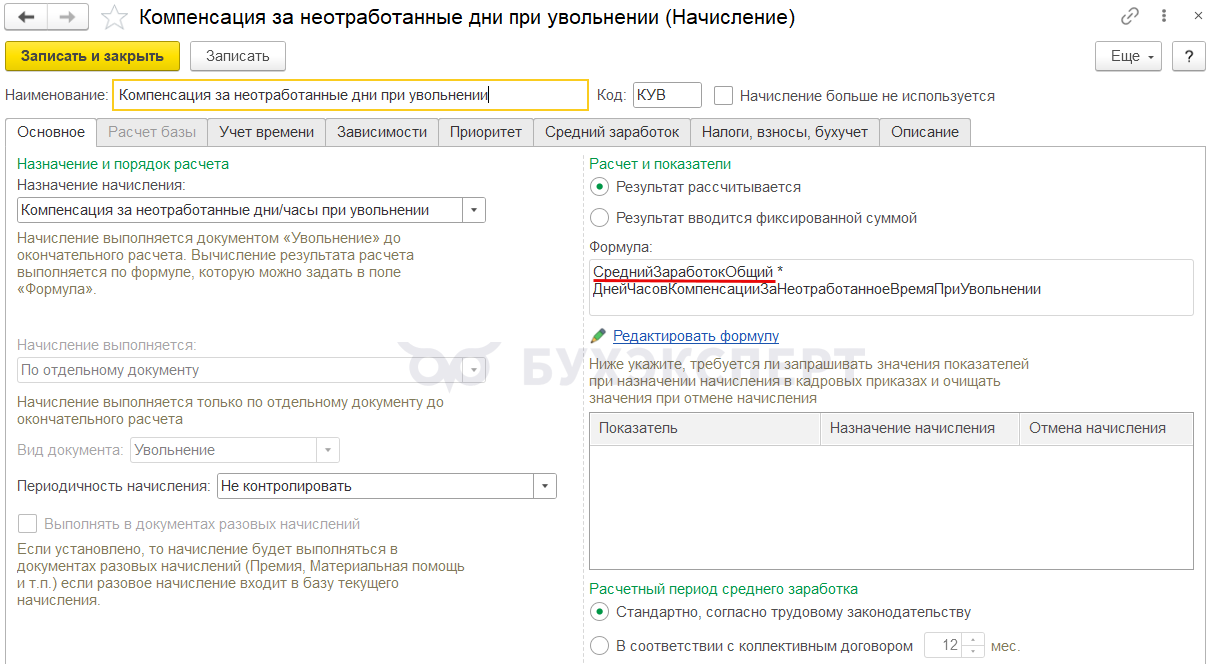This screenshot has width=1211, height=664.
Task: Click the months spinner arrows
Action: click(x=973, y=646)
